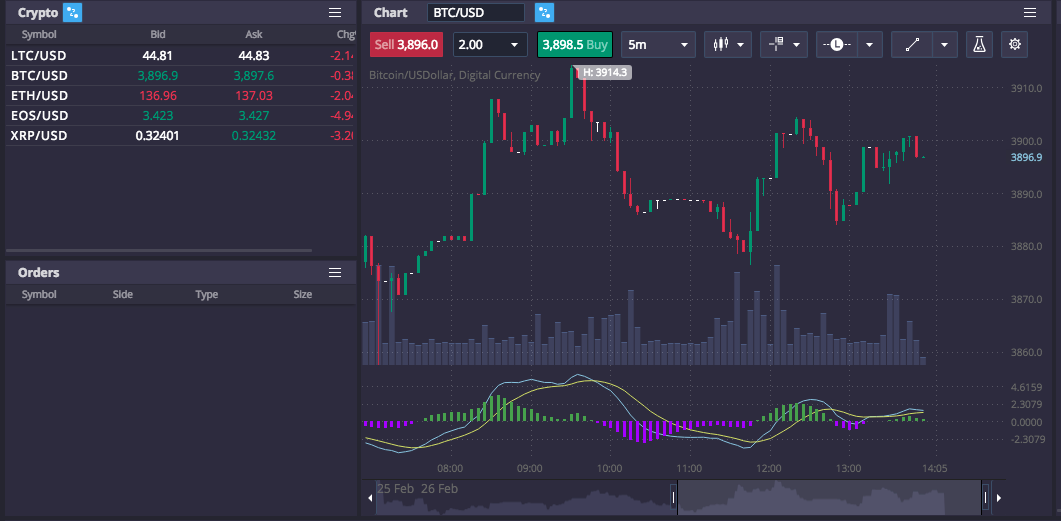1061x521 pixels.
Task: Open chart settings gear icon
Action: click(x=1014, y=45)
